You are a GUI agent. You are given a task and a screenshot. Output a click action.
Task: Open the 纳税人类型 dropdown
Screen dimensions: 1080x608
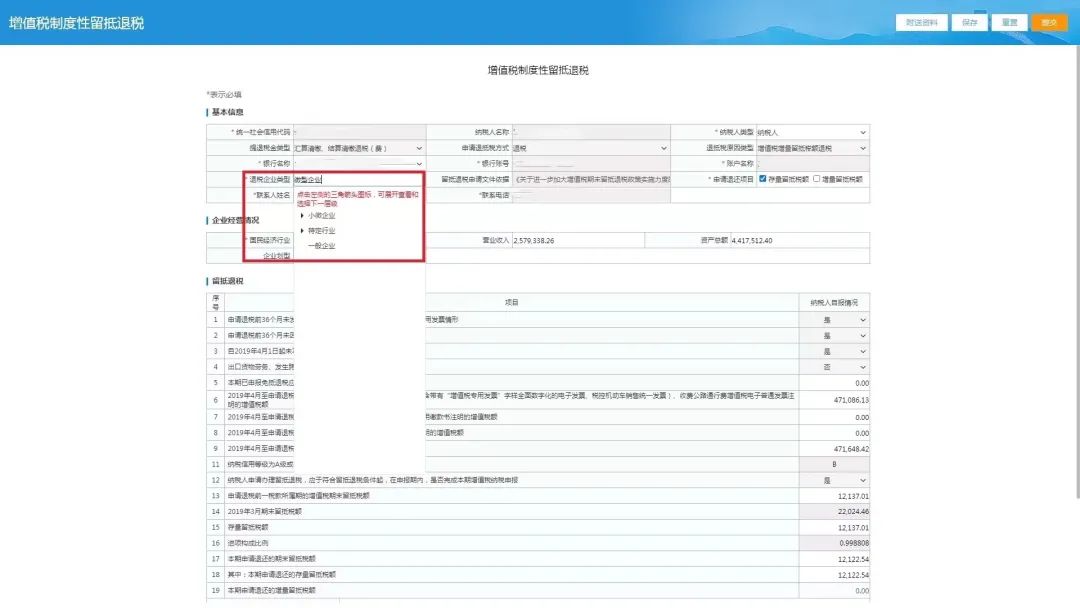point(812,132)
